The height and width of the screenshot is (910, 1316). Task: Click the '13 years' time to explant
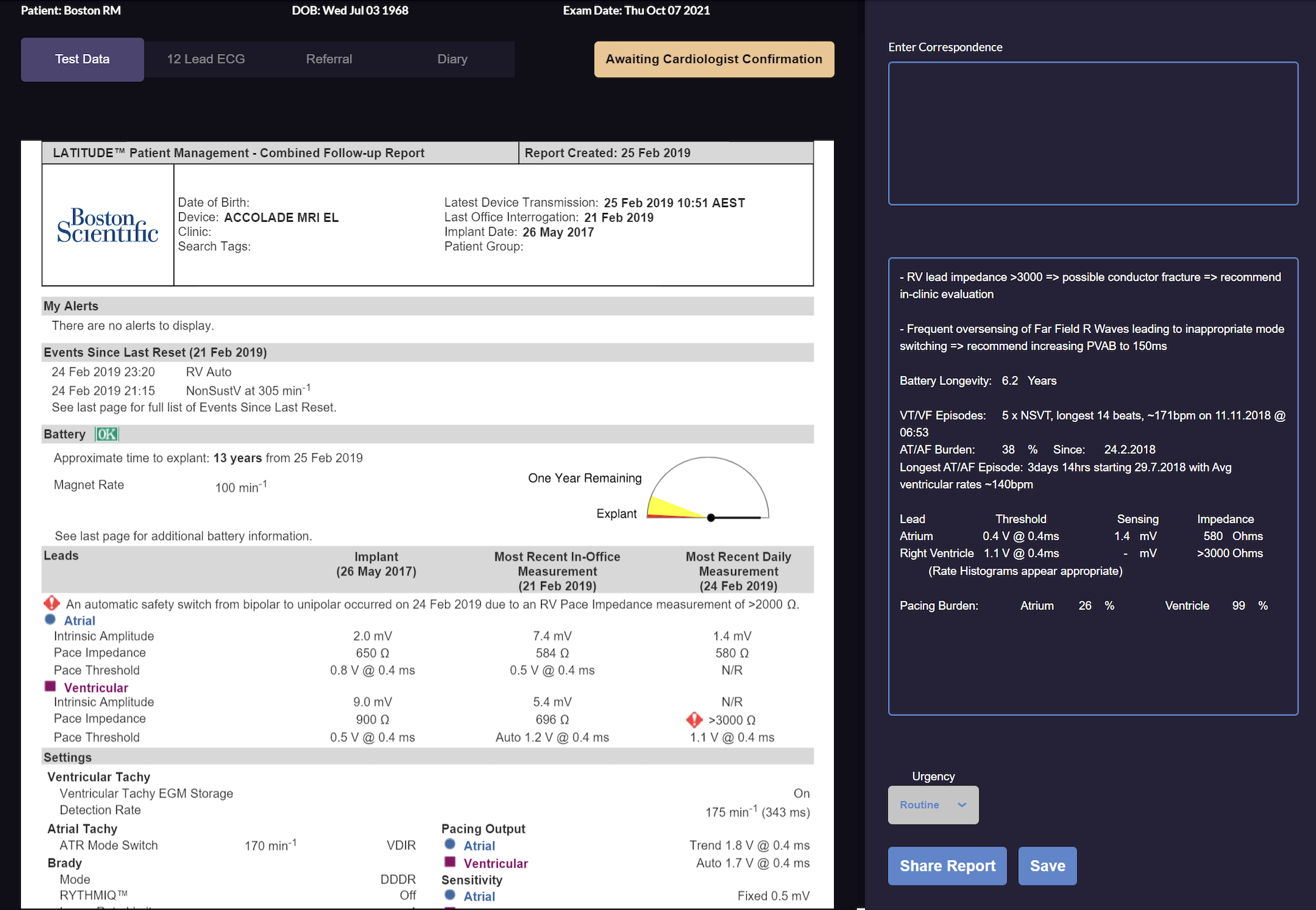click(238, 458)
